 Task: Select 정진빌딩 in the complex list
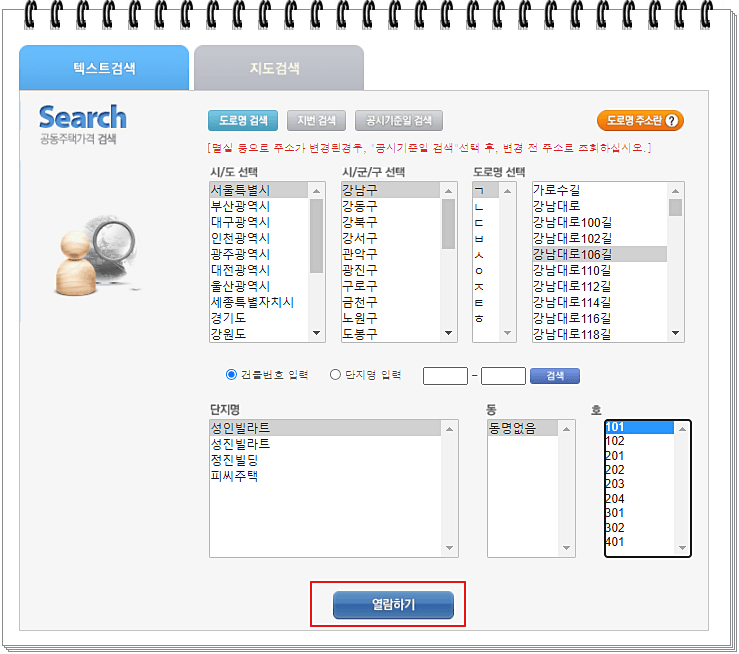click(325, 460)
